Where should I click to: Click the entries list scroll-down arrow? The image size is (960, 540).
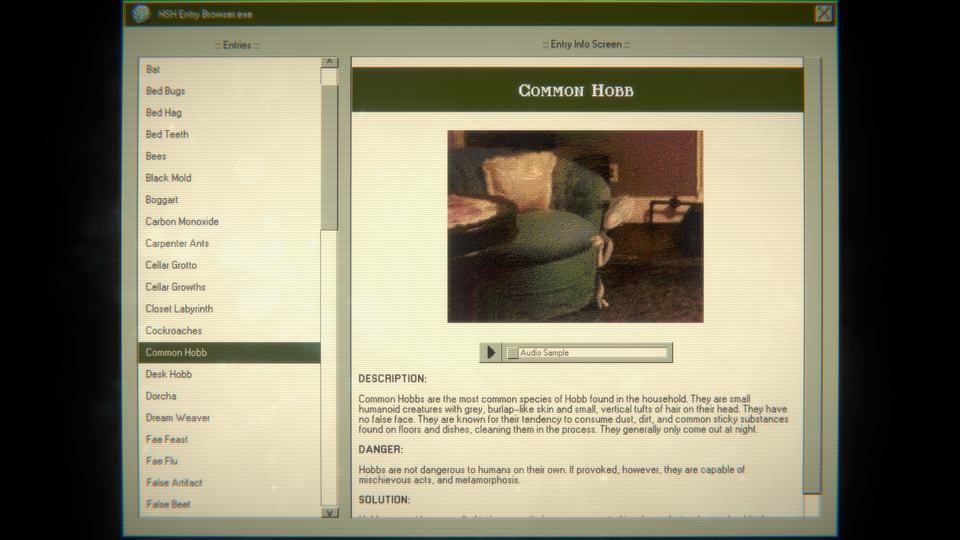(329, 512)
